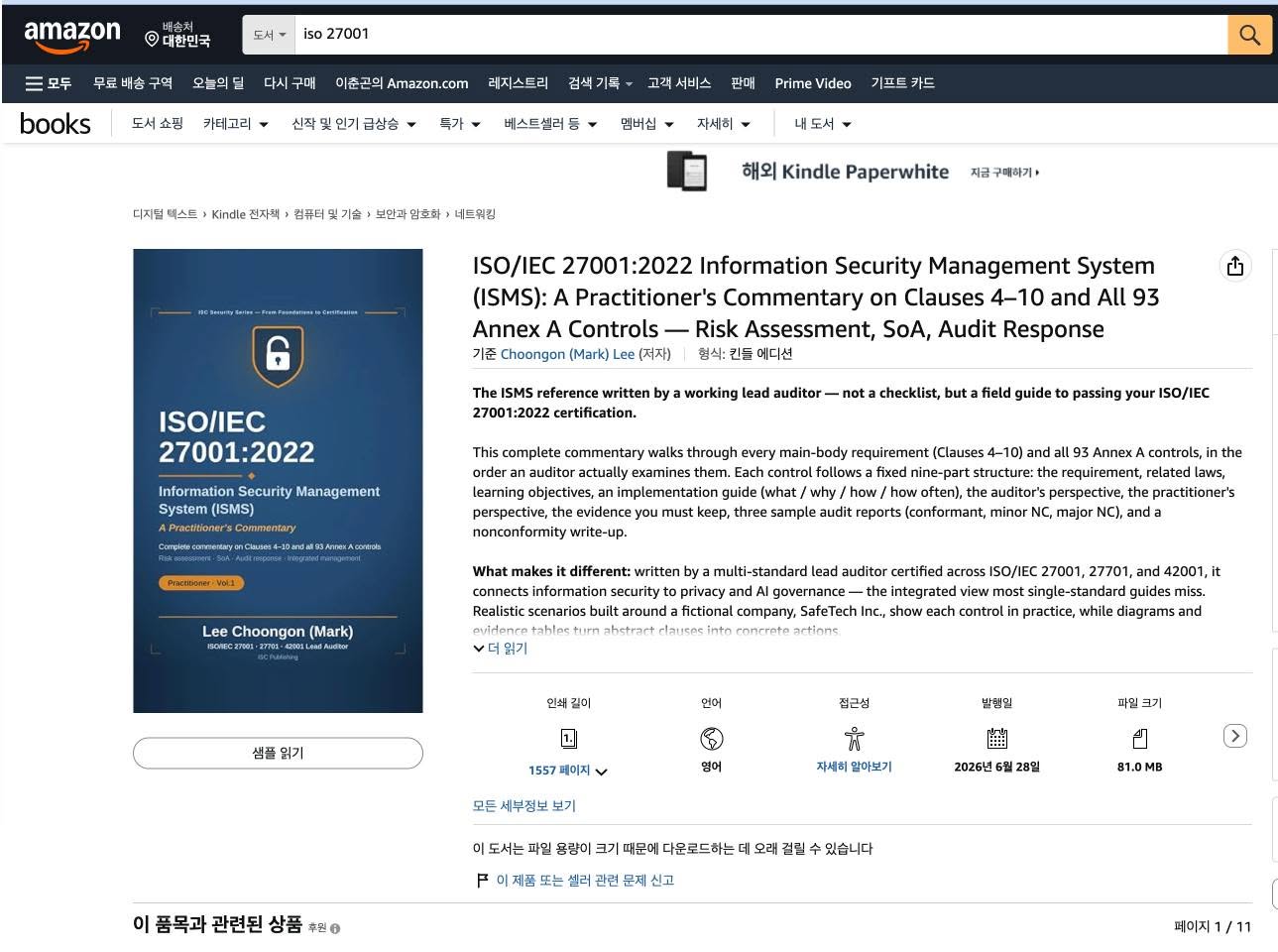
Task: Click the 모든 세부정보 보기 link
Action: click(x=523, y=806)
